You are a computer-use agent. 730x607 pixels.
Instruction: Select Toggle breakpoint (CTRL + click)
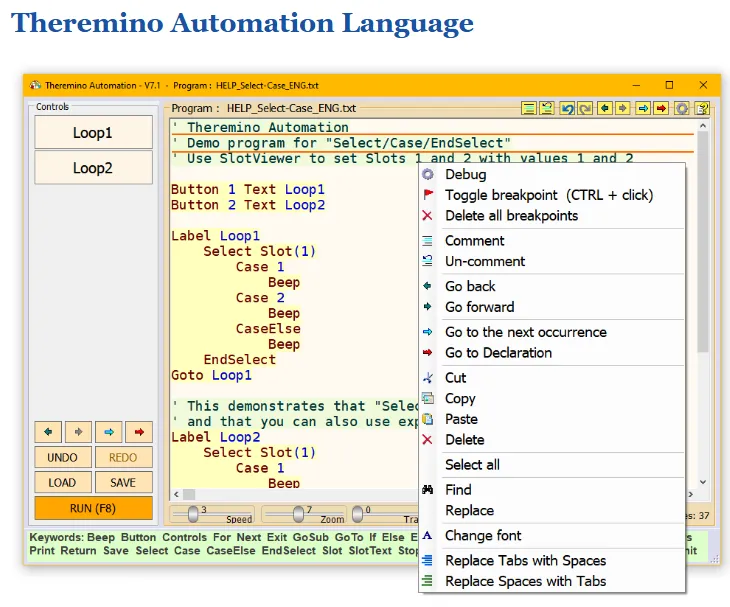coord(552,195)
